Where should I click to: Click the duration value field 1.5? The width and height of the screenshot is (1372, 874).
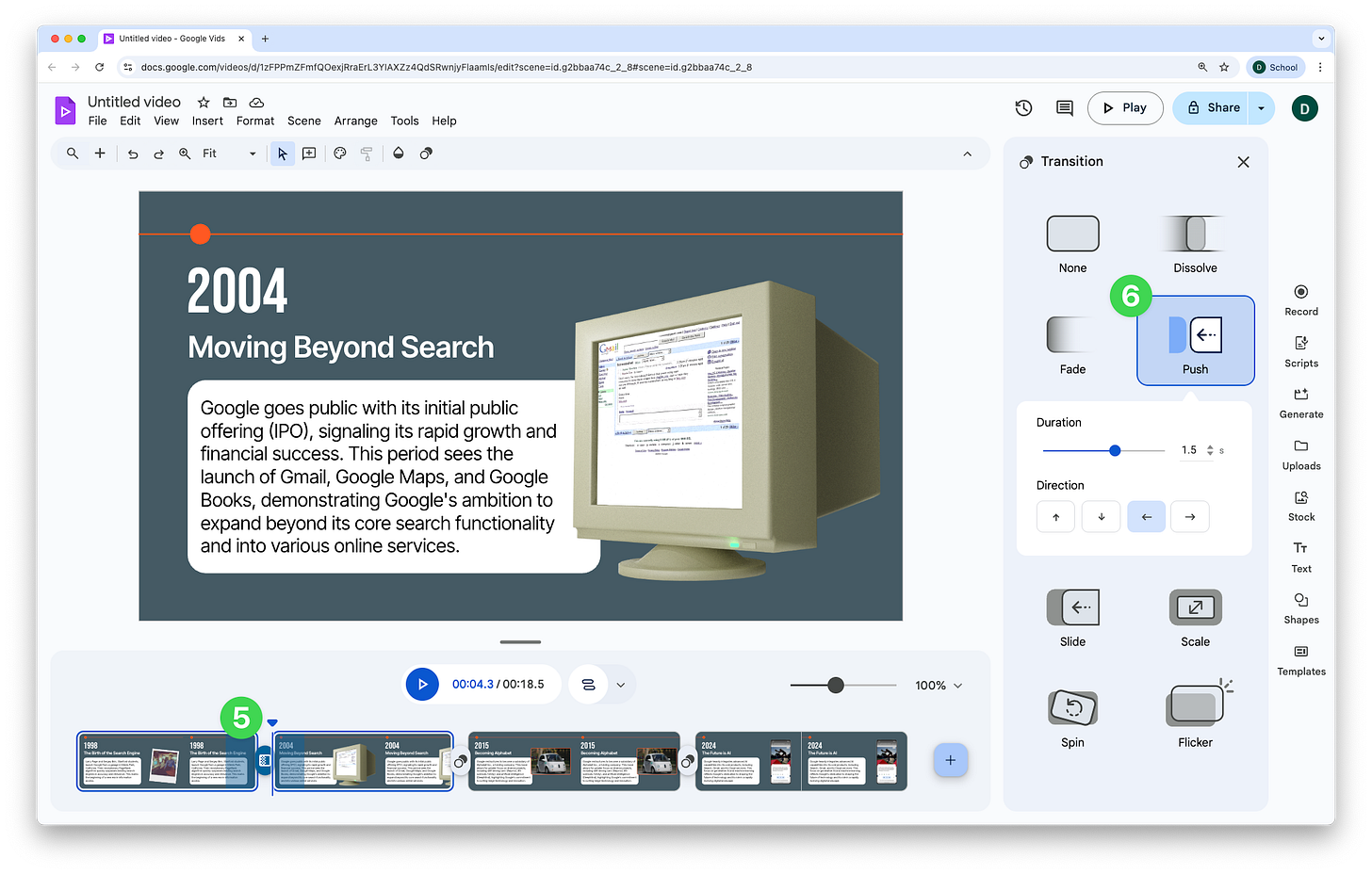[x=1190, y=450]
